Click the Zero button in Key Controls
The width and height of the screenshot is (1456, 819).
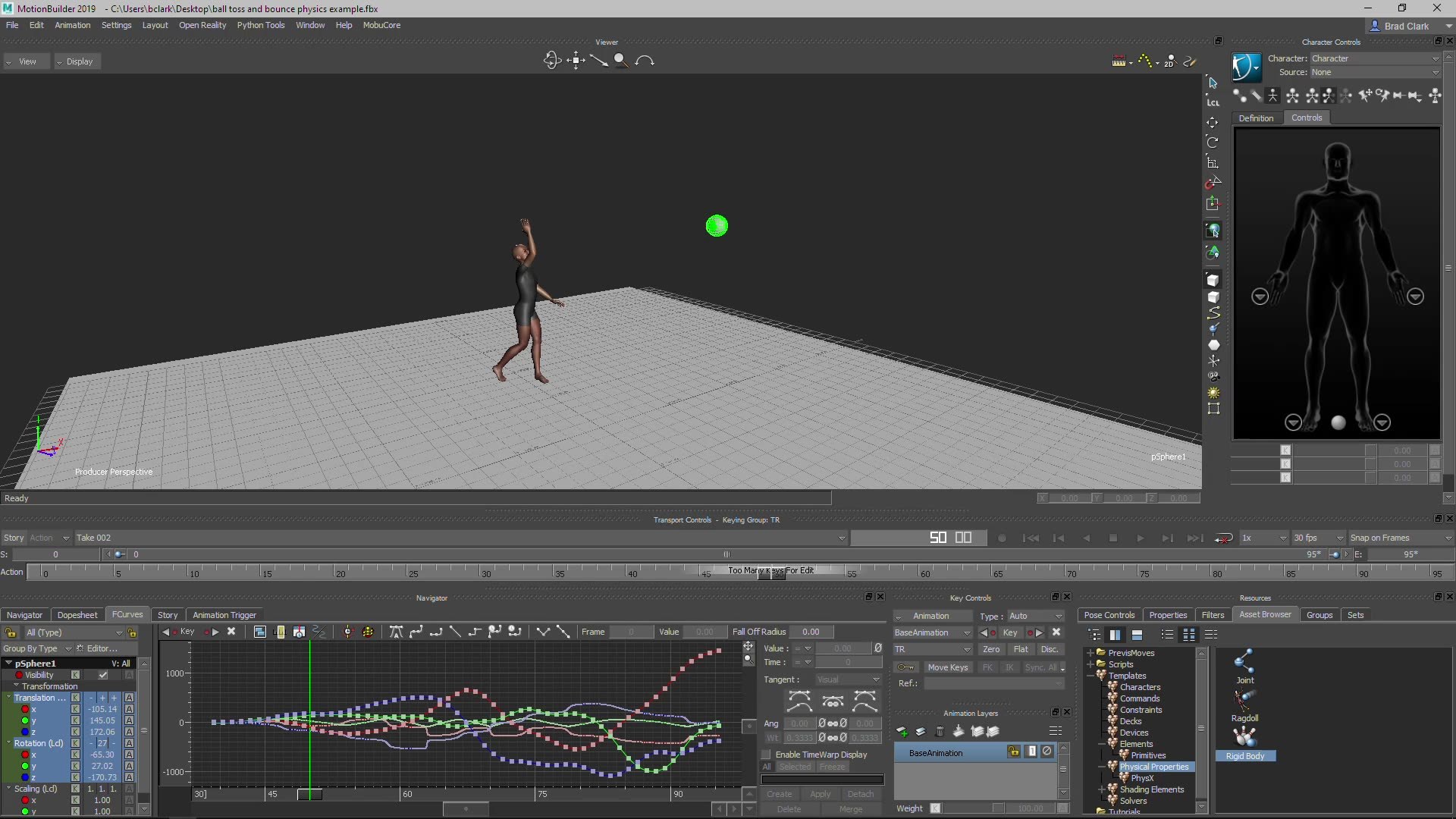pos(990,649)
